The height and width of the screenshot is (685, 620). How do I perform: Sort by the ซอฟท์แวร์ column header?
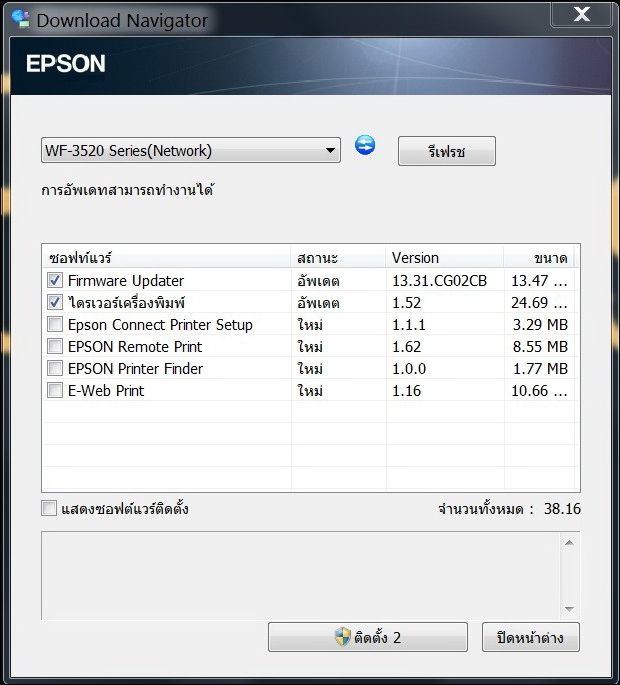(166, 257)
